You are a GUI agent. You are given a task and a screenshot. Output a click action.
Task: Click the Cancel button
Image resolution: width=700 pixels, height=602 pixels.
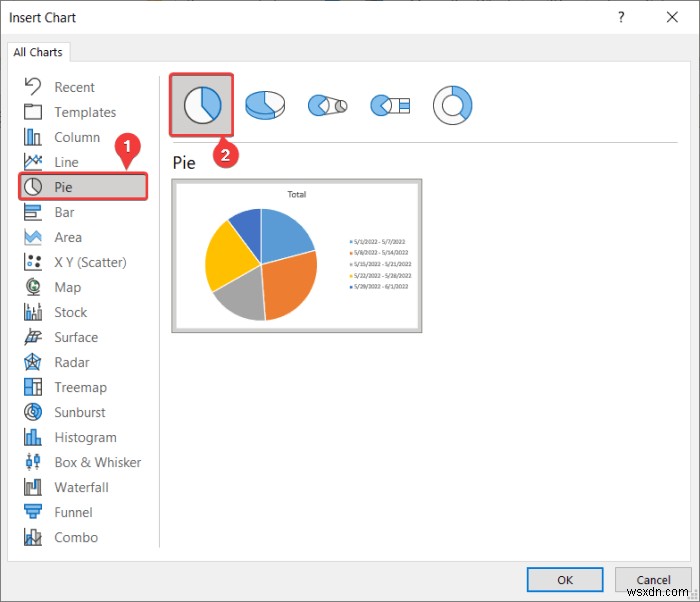pos(653,580)
